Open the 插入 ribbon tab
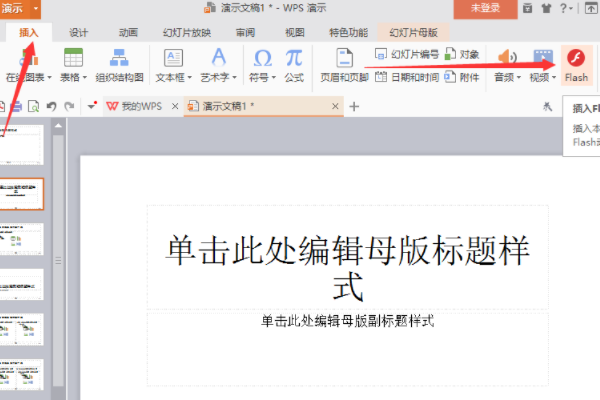Viewport: 600px width, 400px height. coord(29,33)
